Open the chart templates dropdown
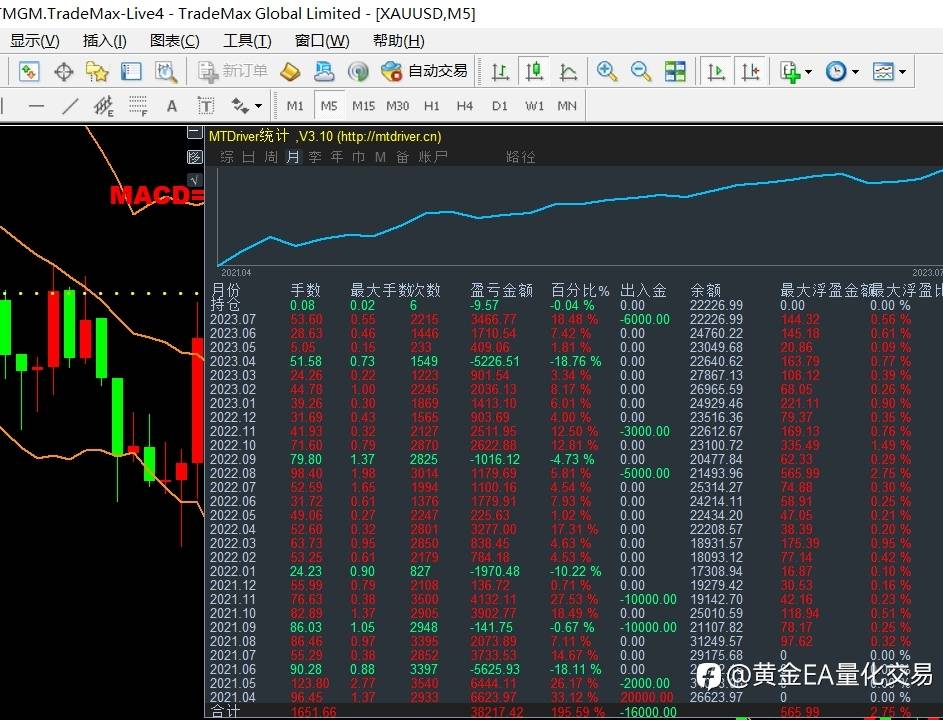The height and width of the screenshot is (720, 943). coord(889,72)
